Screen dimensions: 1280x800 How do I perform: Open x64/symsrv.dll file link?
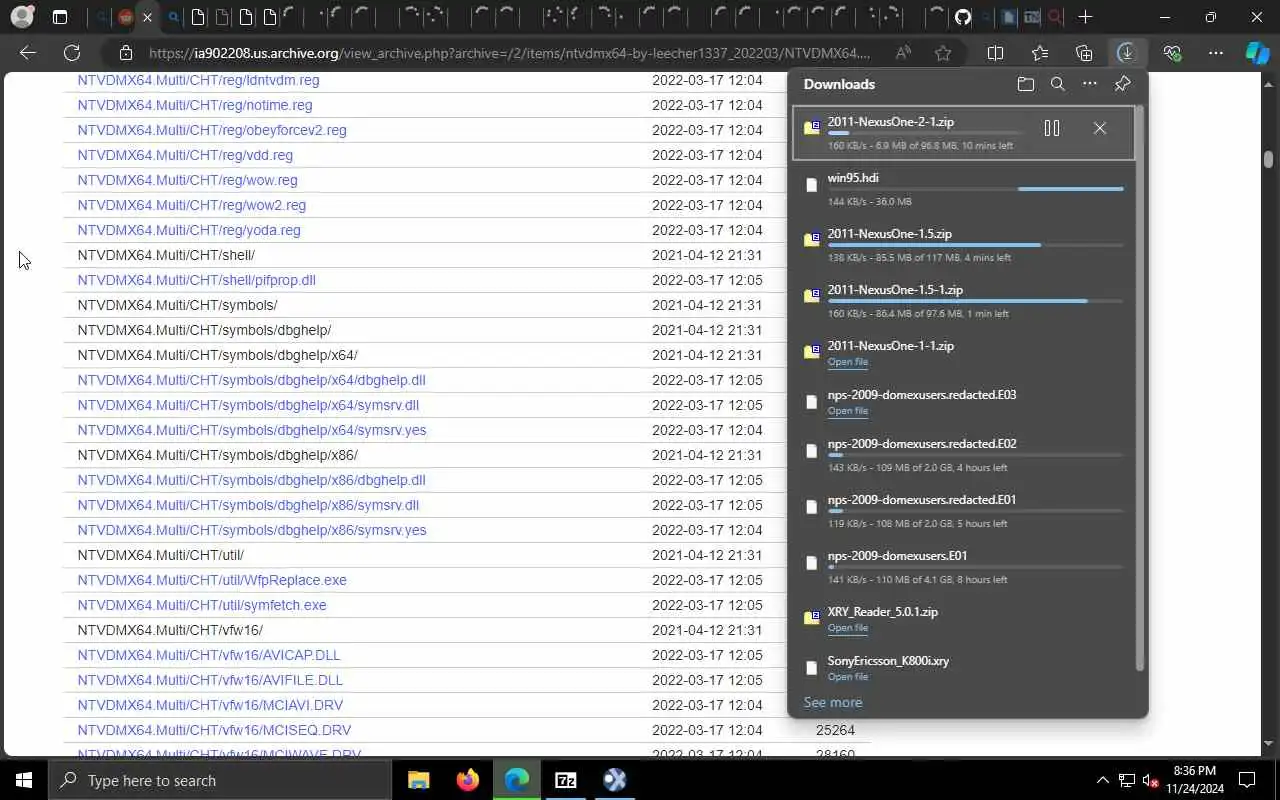coord(248,405)
